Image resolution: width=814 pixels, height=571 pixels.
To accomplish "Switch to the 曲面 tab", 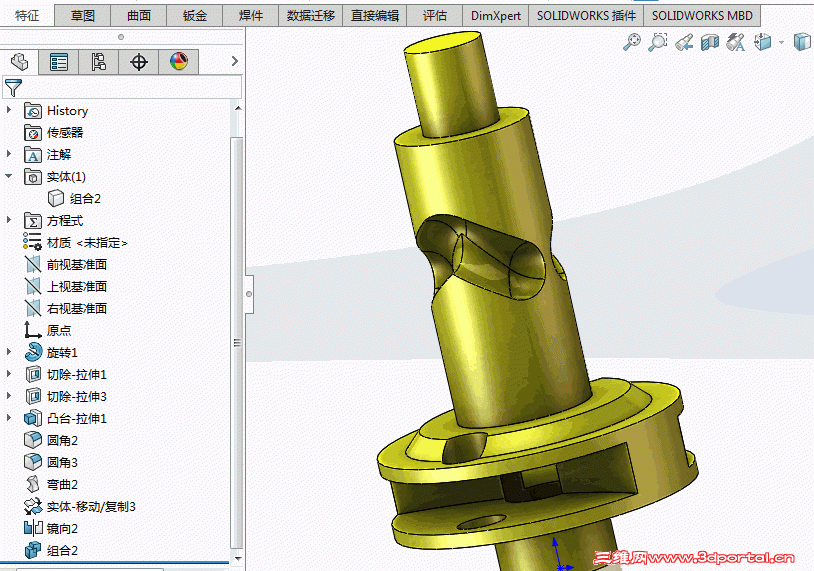I will click(139, 16).
